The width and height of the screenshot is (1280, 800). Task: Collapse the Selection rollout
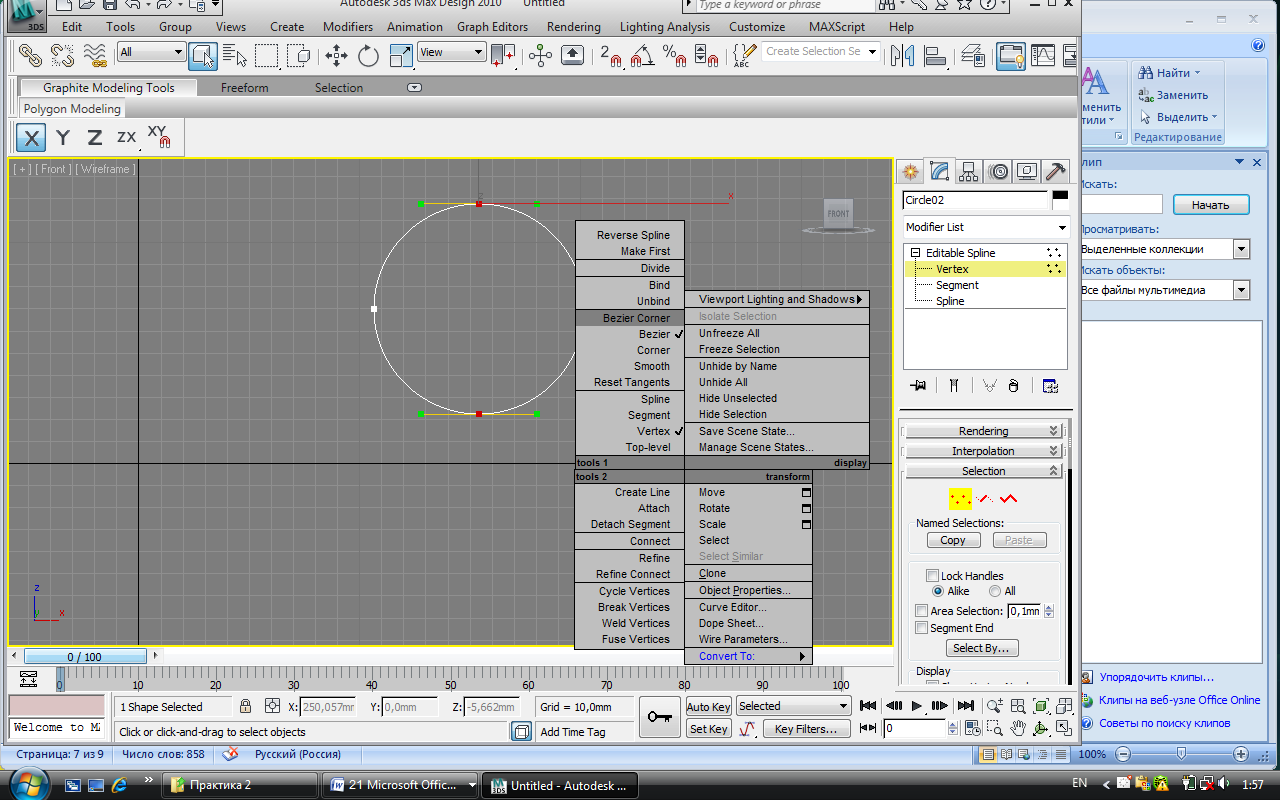click(x=984, y=471)
